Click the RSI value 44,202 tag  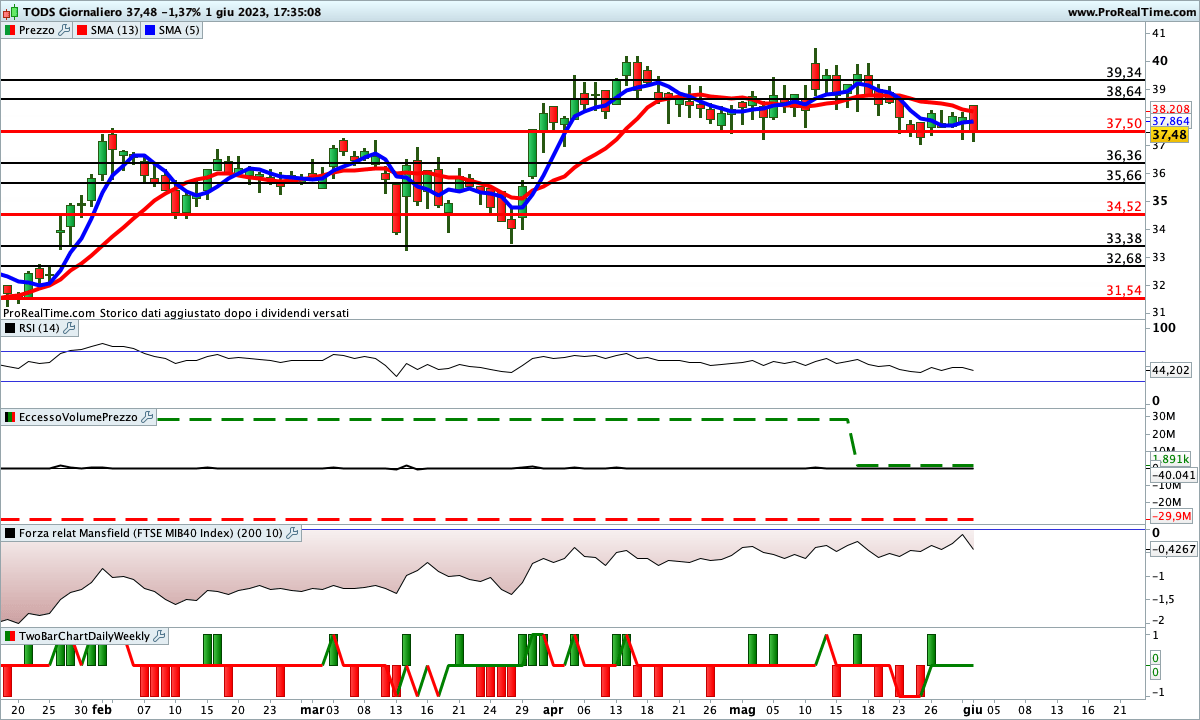(1171, 370)
